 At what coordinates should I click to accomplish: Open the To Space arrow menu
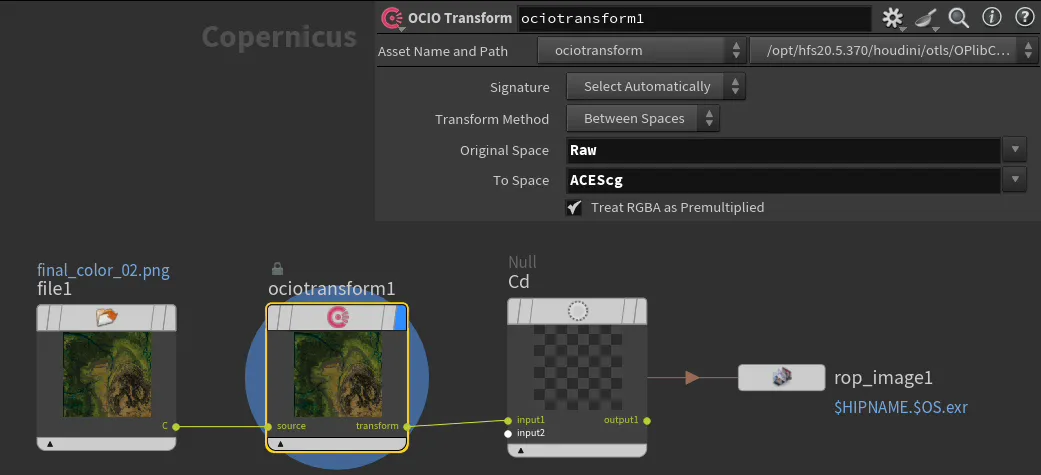[1014, 180]
